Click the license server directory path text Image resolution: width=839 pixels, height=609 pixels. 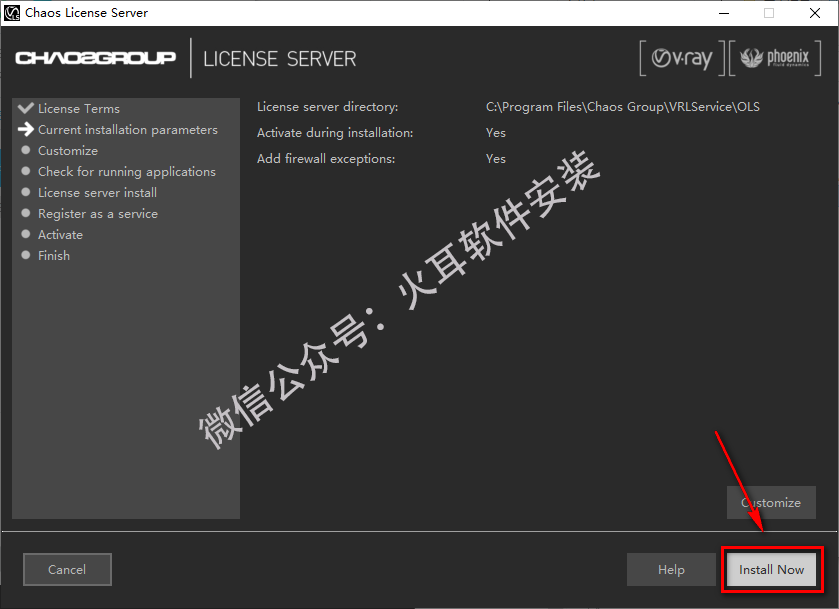pos(622,107)
